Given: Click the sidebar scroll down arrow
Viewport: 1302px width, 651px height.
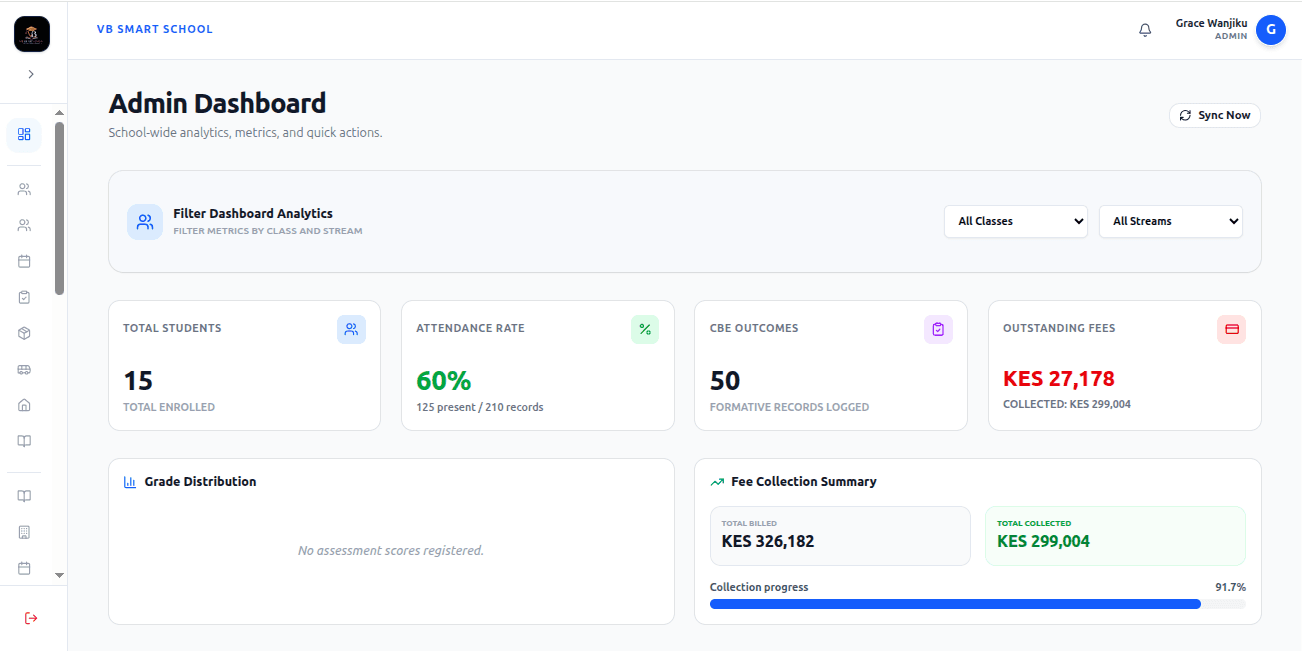Looking at the screenshot, I should 59,575.
